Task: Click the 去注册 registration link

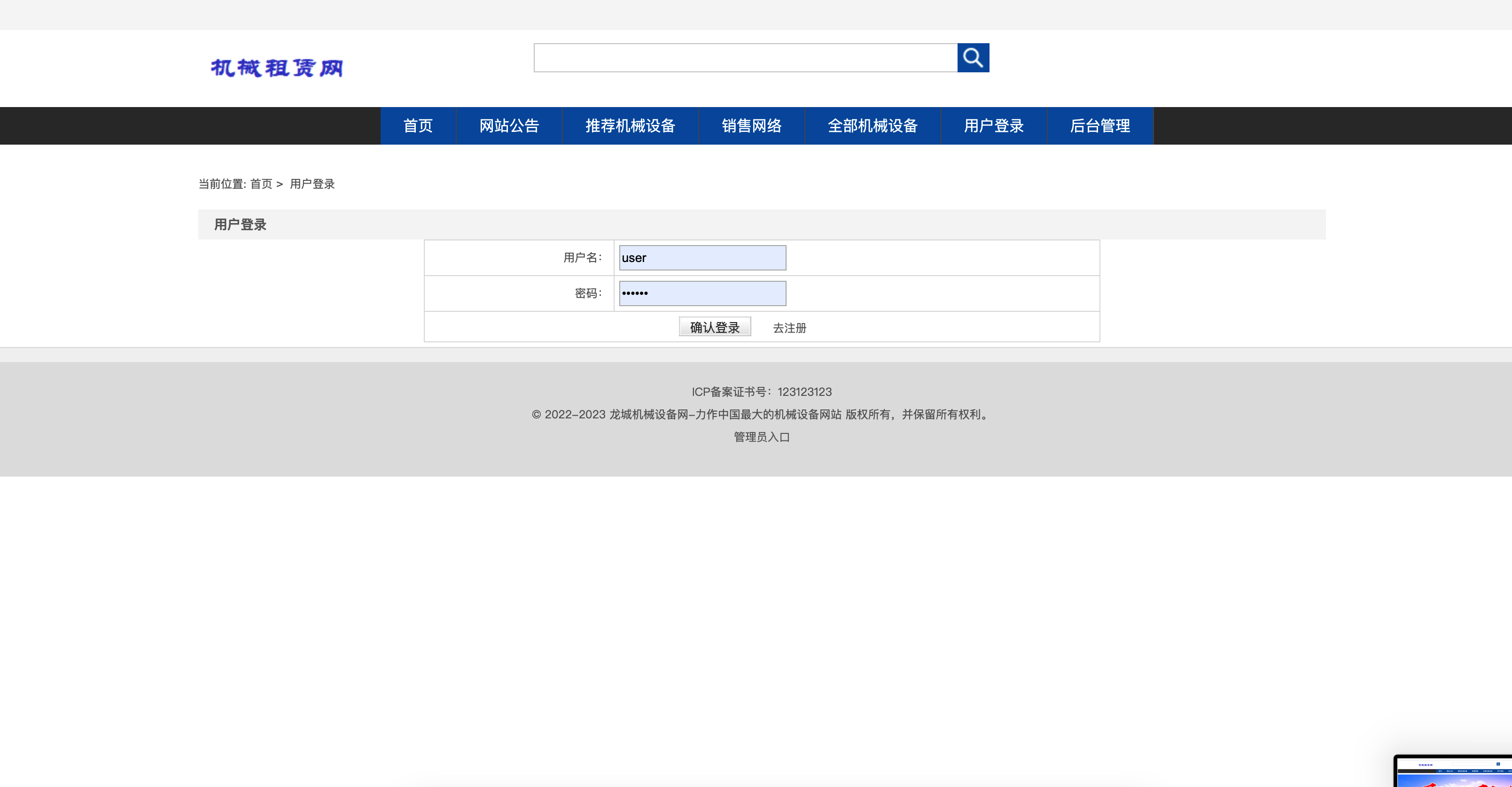Action: [x=789, y=328]
